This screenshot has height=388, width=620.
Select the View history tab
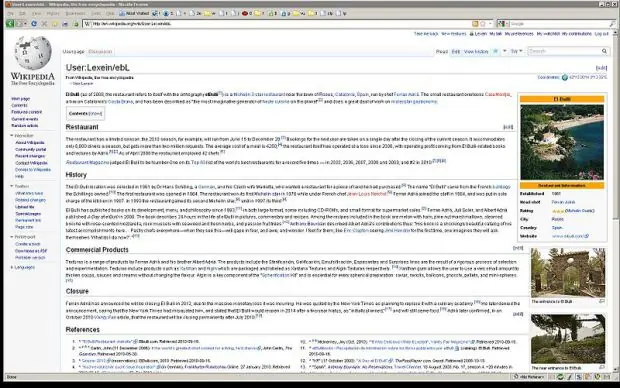[x=476, y=51]
